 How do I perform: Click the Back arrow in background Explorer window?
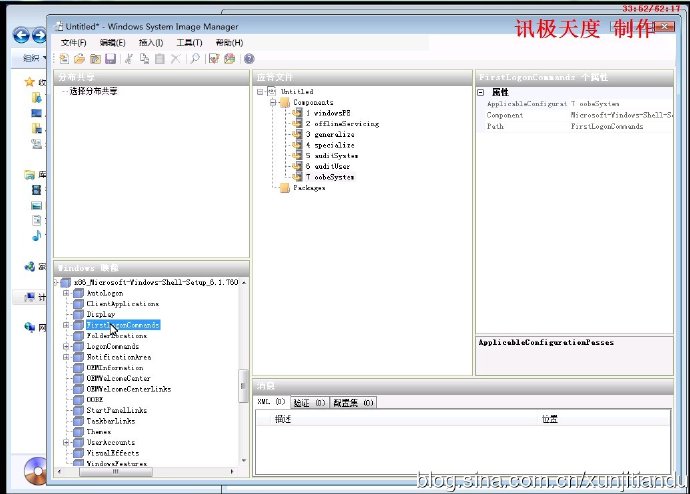tap(21, 35)
